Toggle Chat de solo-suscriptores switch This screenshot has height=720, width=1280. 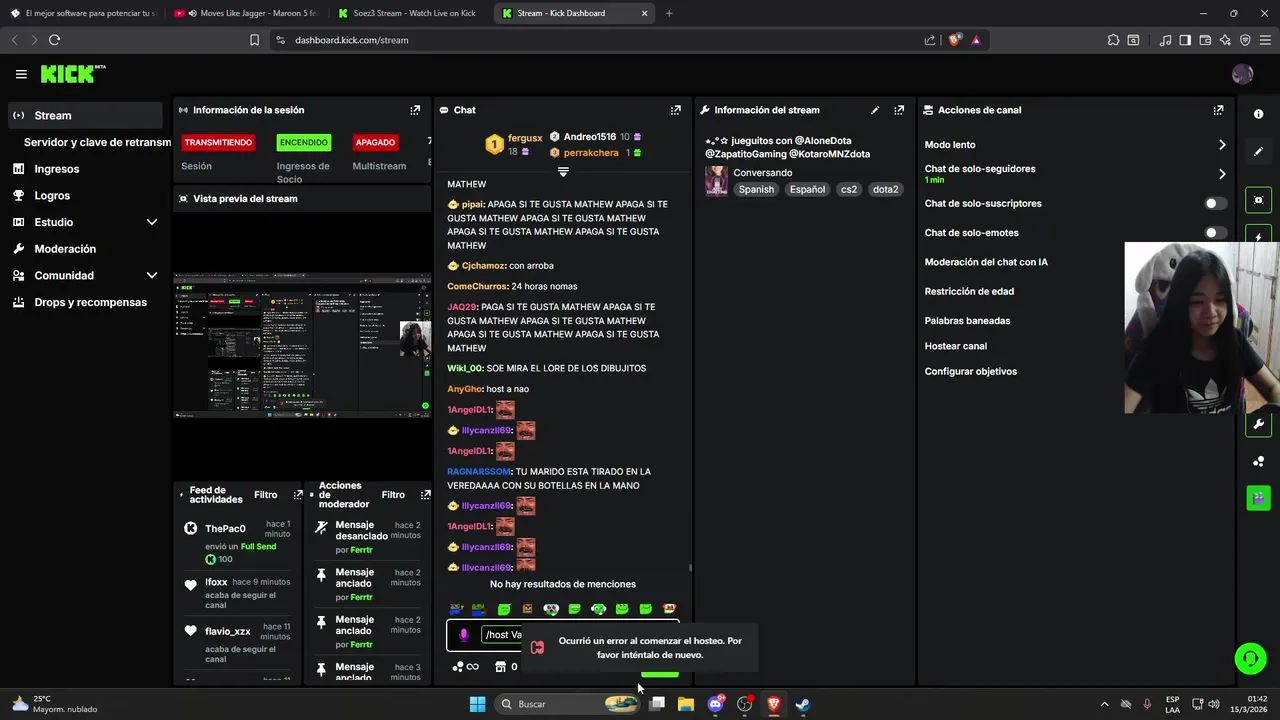coord(1215,203)
